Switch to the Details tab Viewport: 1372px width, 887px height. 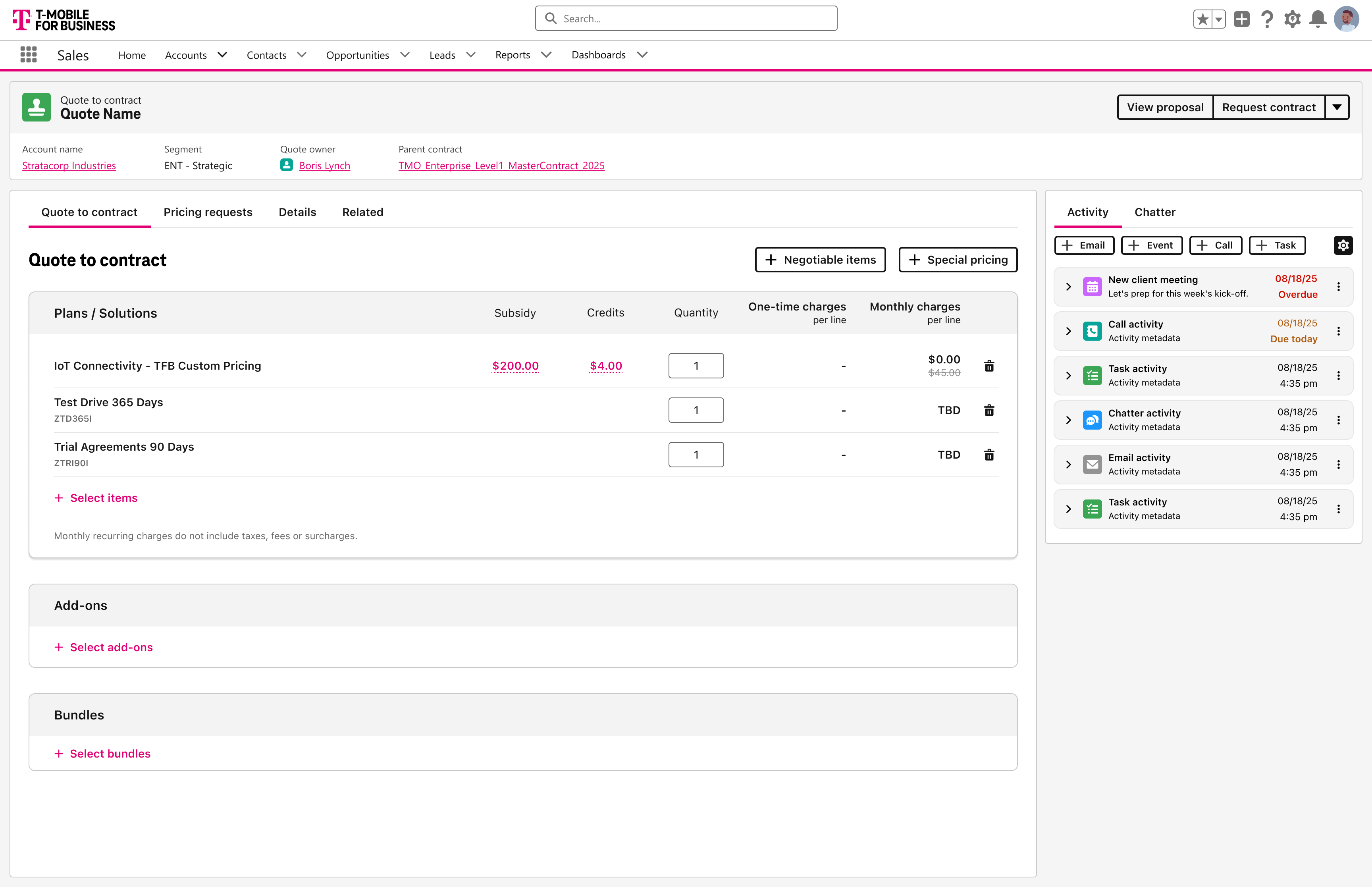297,212
